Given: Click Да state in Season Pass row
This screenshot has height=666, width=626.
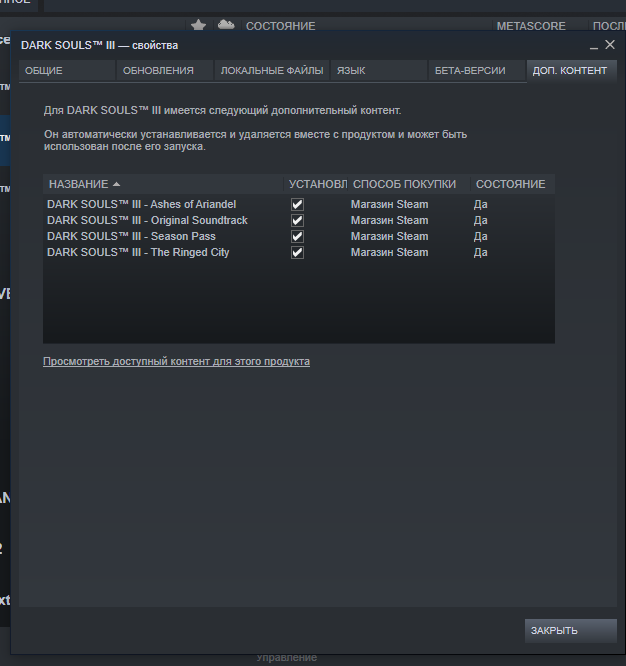Looking at the screenshot, I should coord(481,237).
